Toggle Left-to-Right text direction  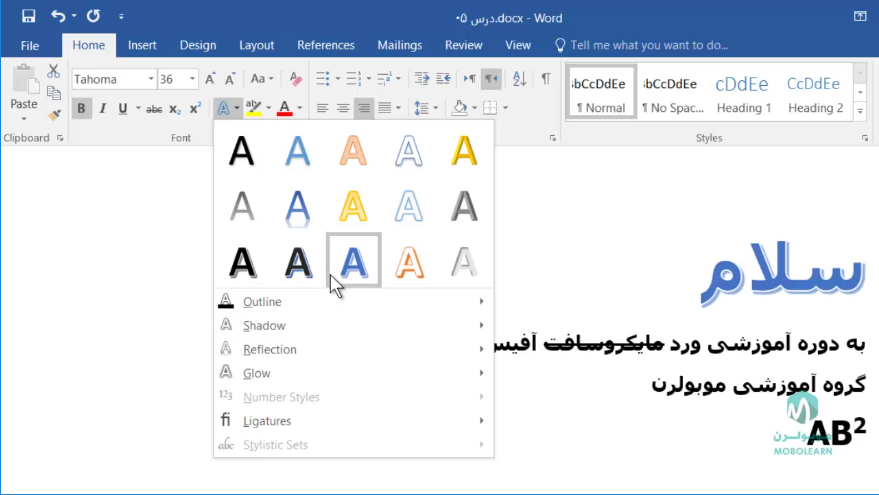coord(470,78)
